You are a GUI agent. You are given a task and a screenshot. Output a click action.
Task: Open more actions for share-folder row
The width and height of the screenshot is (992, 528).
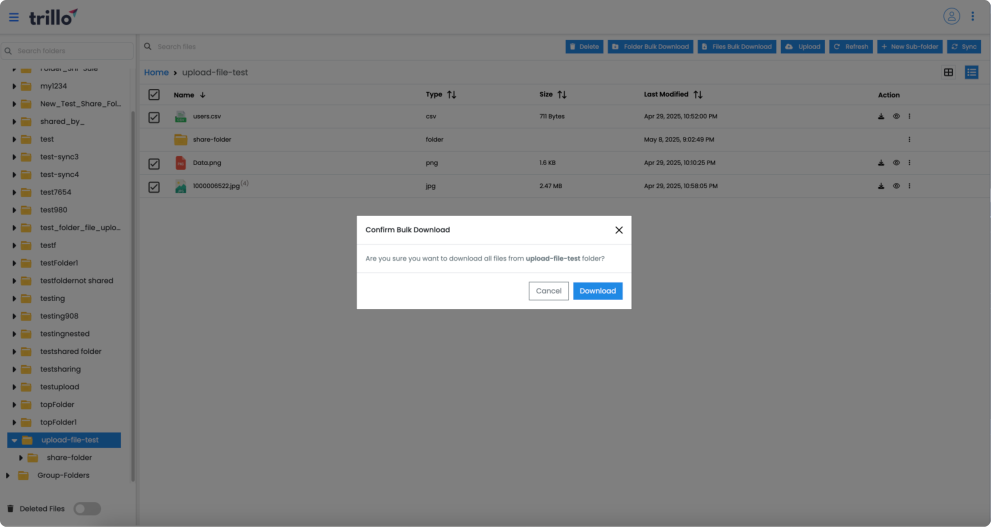909,140
